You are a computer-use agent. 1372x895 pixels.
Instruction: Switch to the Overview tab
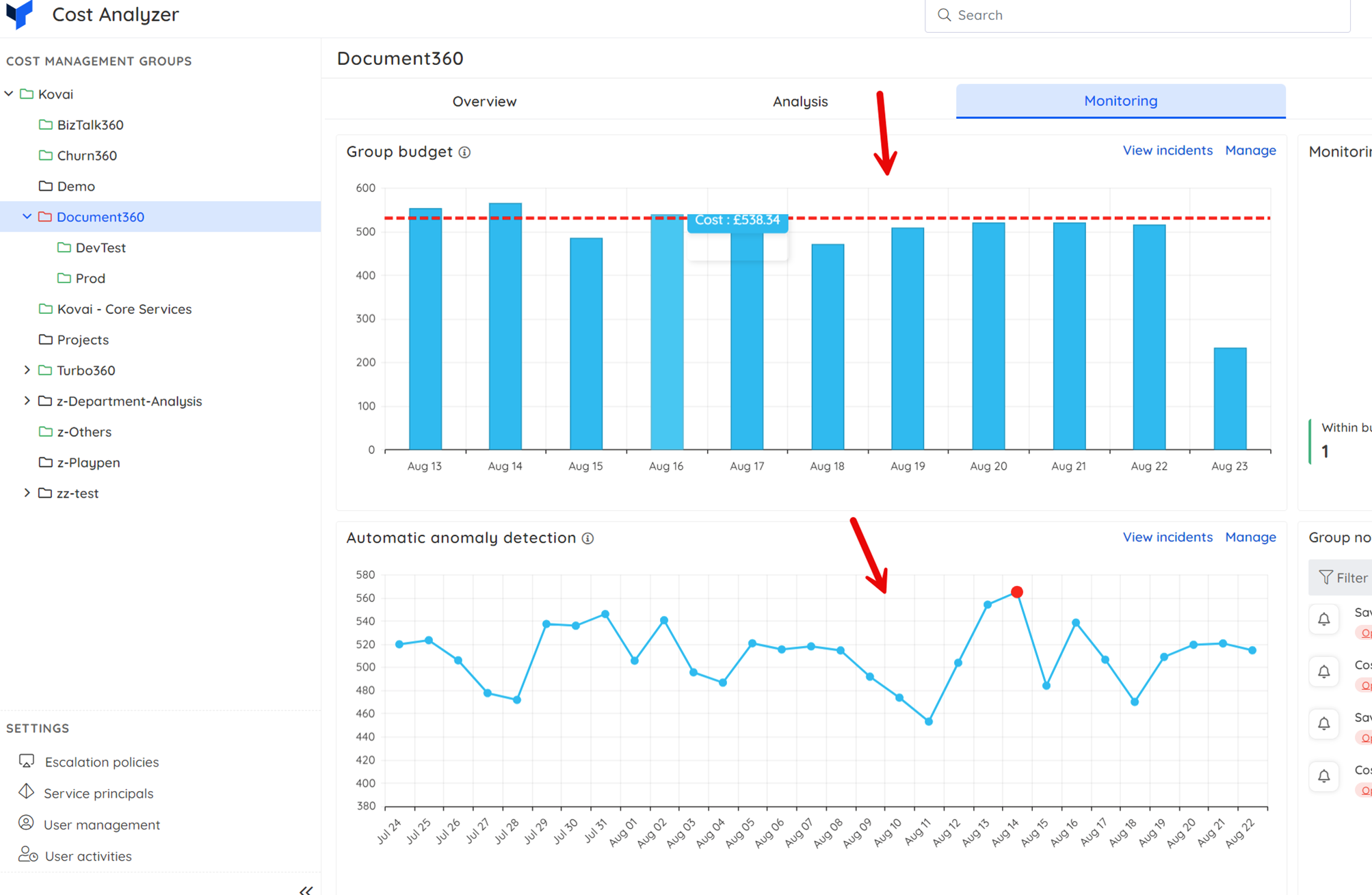pyautogui.click(x=484, y=101)
